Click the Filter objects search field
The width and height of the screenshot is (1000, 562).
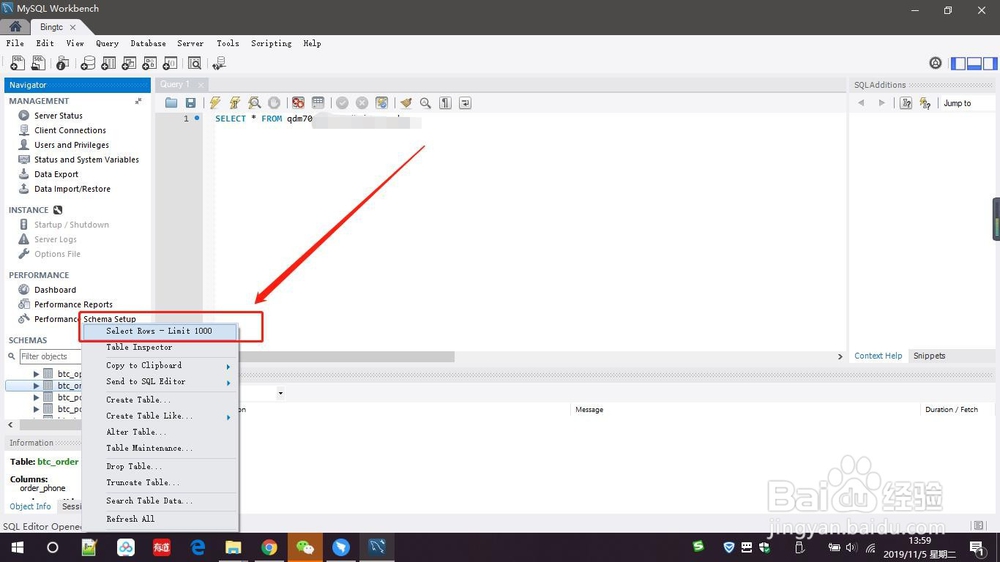51,357
